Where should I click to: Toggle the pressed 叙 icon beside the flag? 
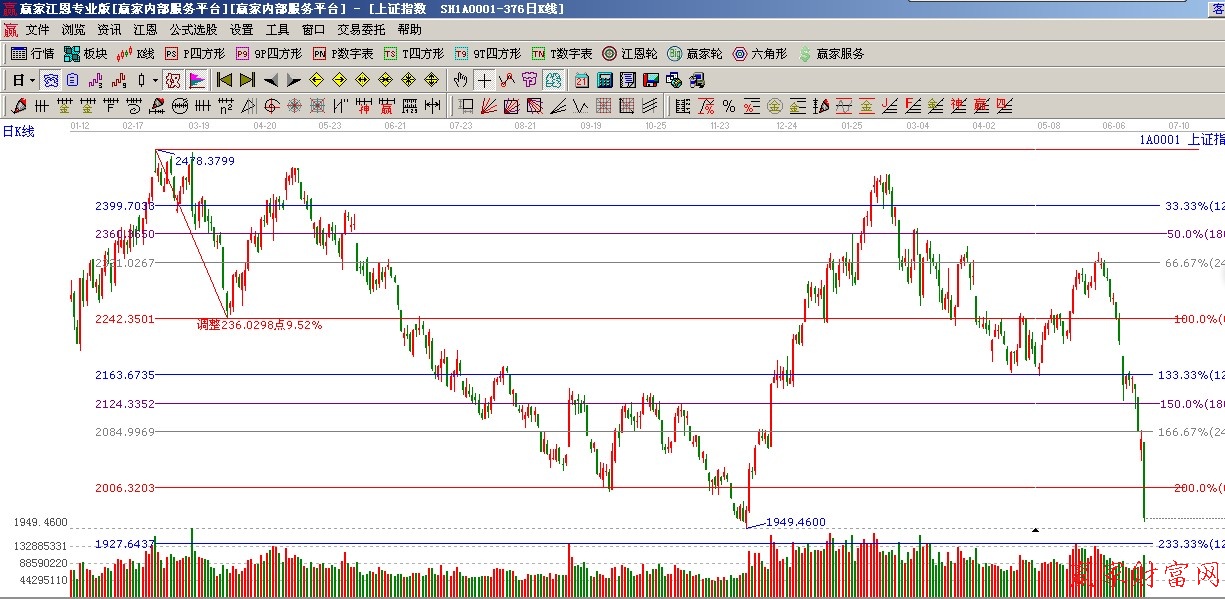click(172, 80)
